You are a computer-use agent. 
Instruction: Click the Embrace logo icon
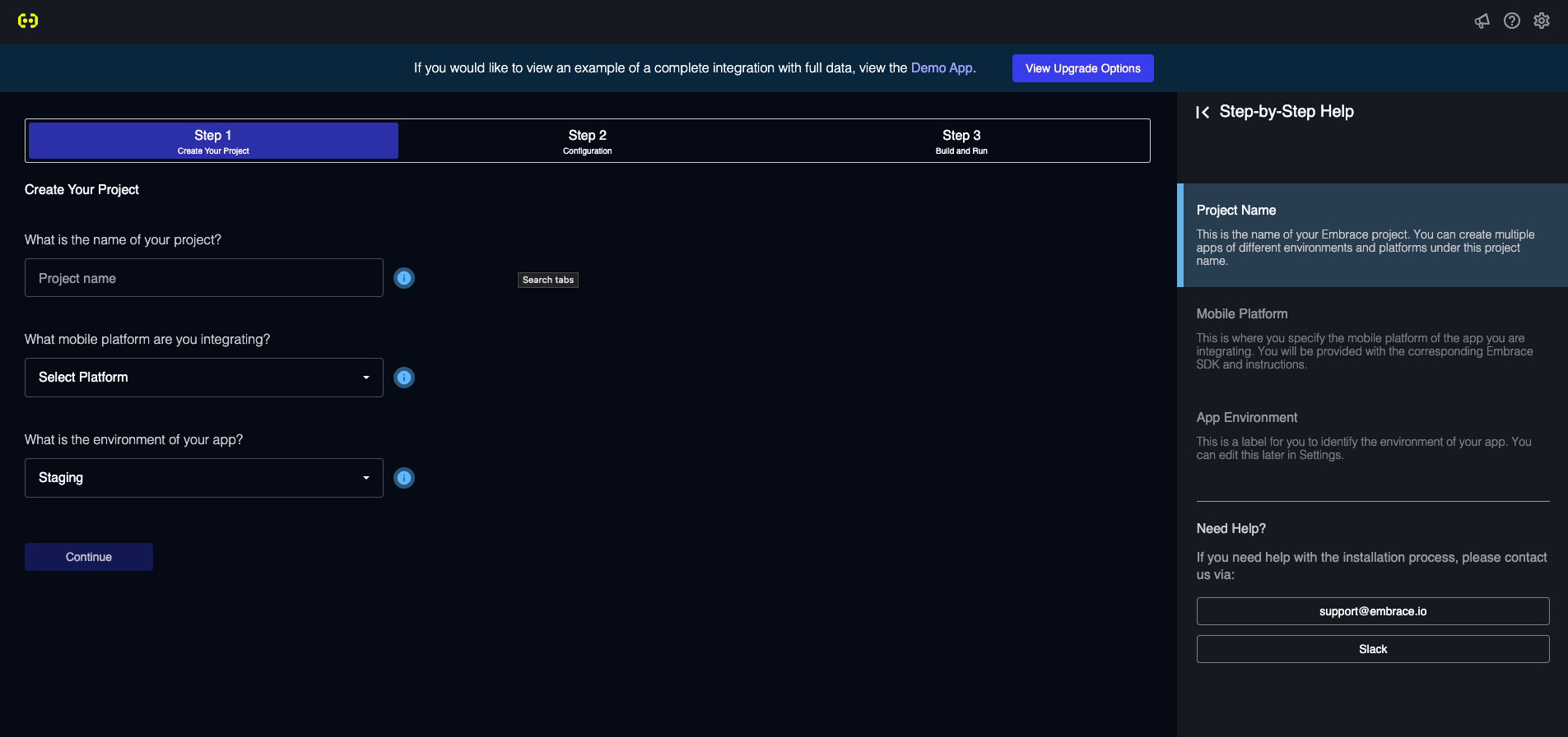click(28, 21)
